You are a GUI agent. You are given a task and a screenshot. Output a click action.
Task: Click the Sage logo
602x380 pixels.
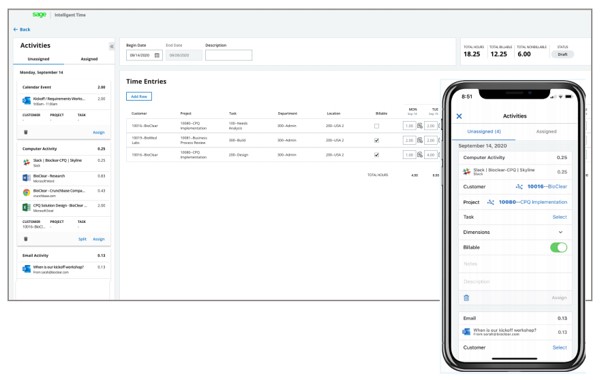39,15
